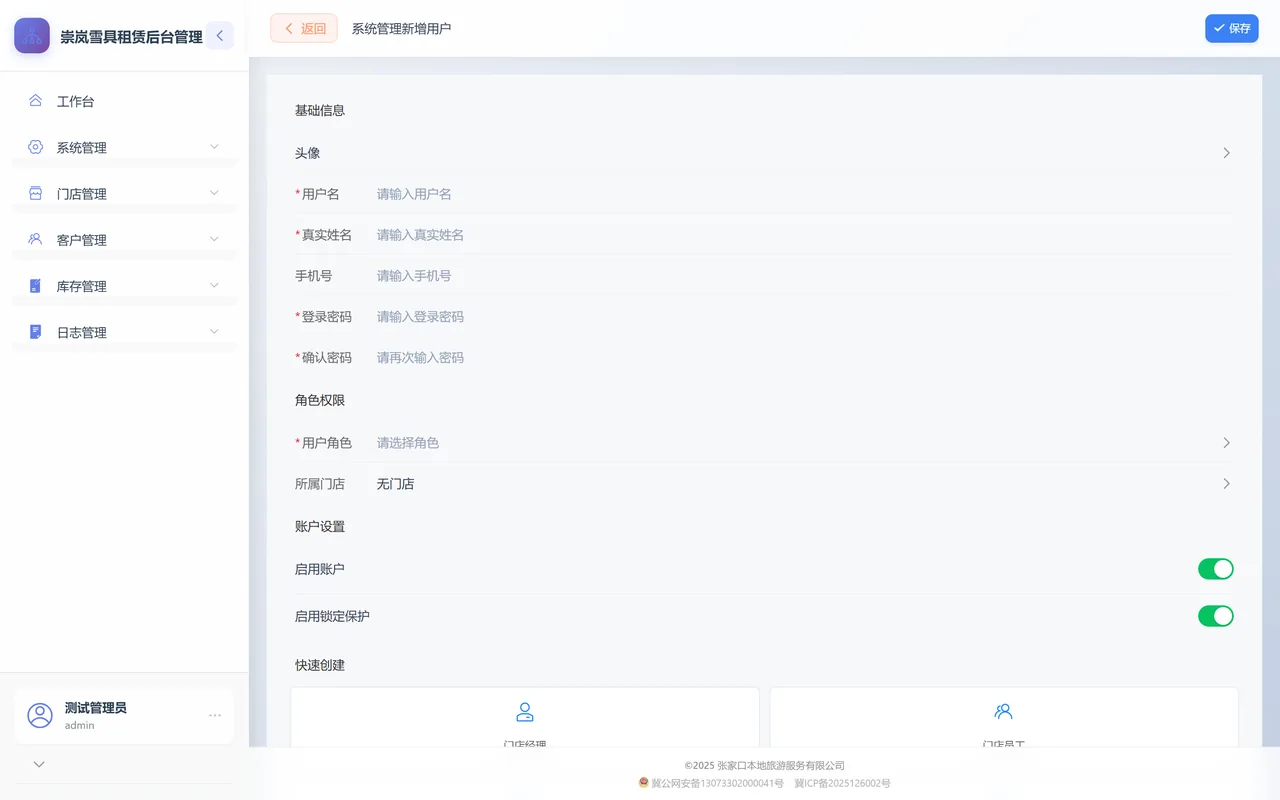Expand the 门店管理 menu chevron

click(x=214, y=193)
